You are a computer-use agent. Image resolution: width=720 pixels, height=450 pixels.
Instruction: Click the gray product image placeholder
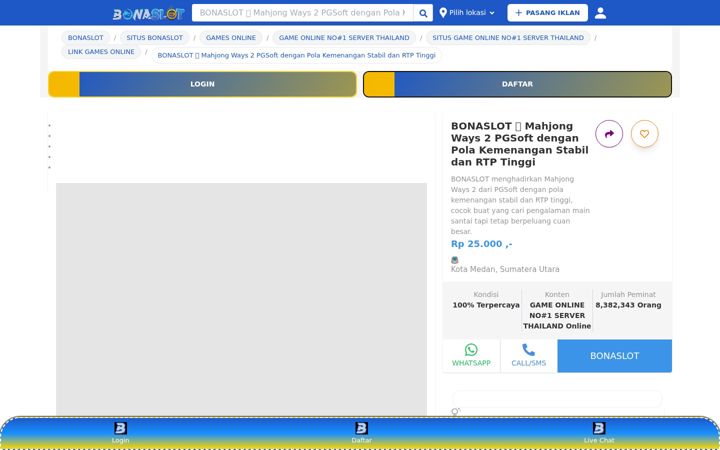pyautogui.click(x=242, y=299)
